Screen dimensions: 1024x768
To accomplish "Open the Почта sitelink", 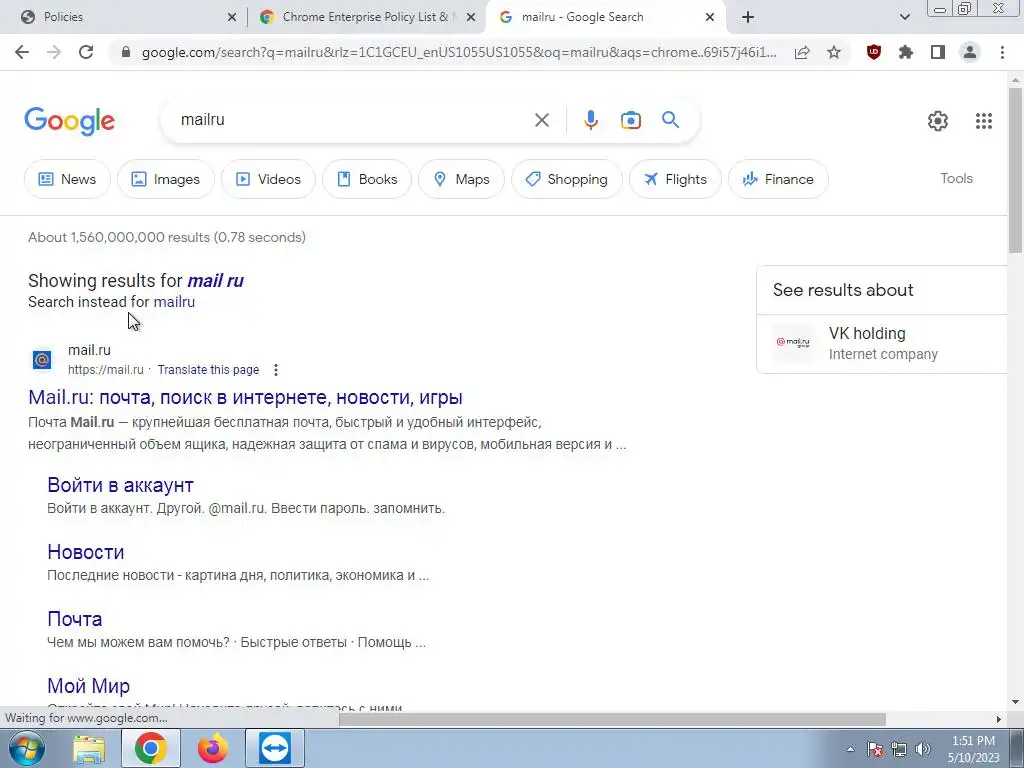I will (74, 619).
